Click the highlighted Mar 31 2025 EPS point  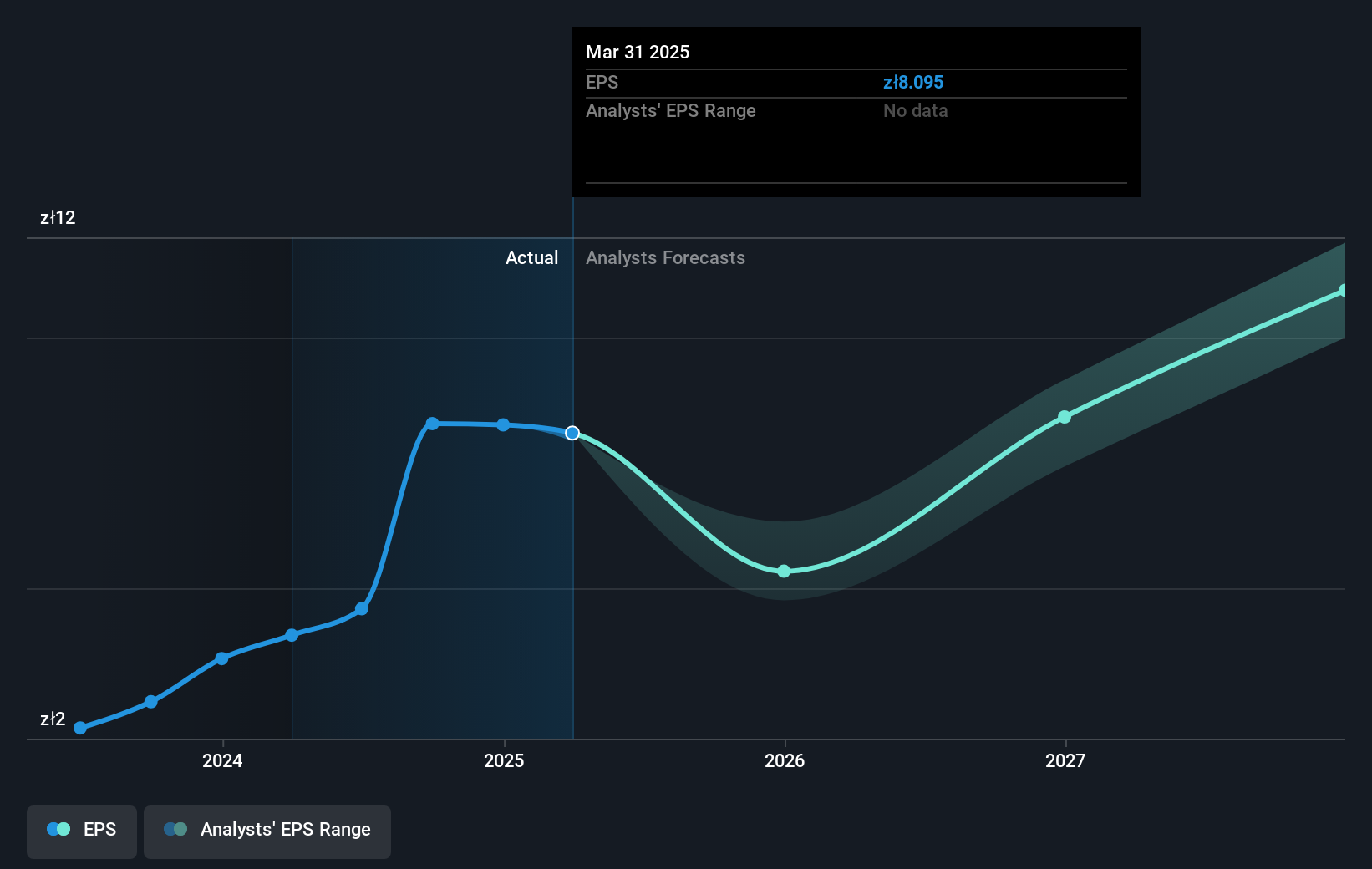point(572,433)
